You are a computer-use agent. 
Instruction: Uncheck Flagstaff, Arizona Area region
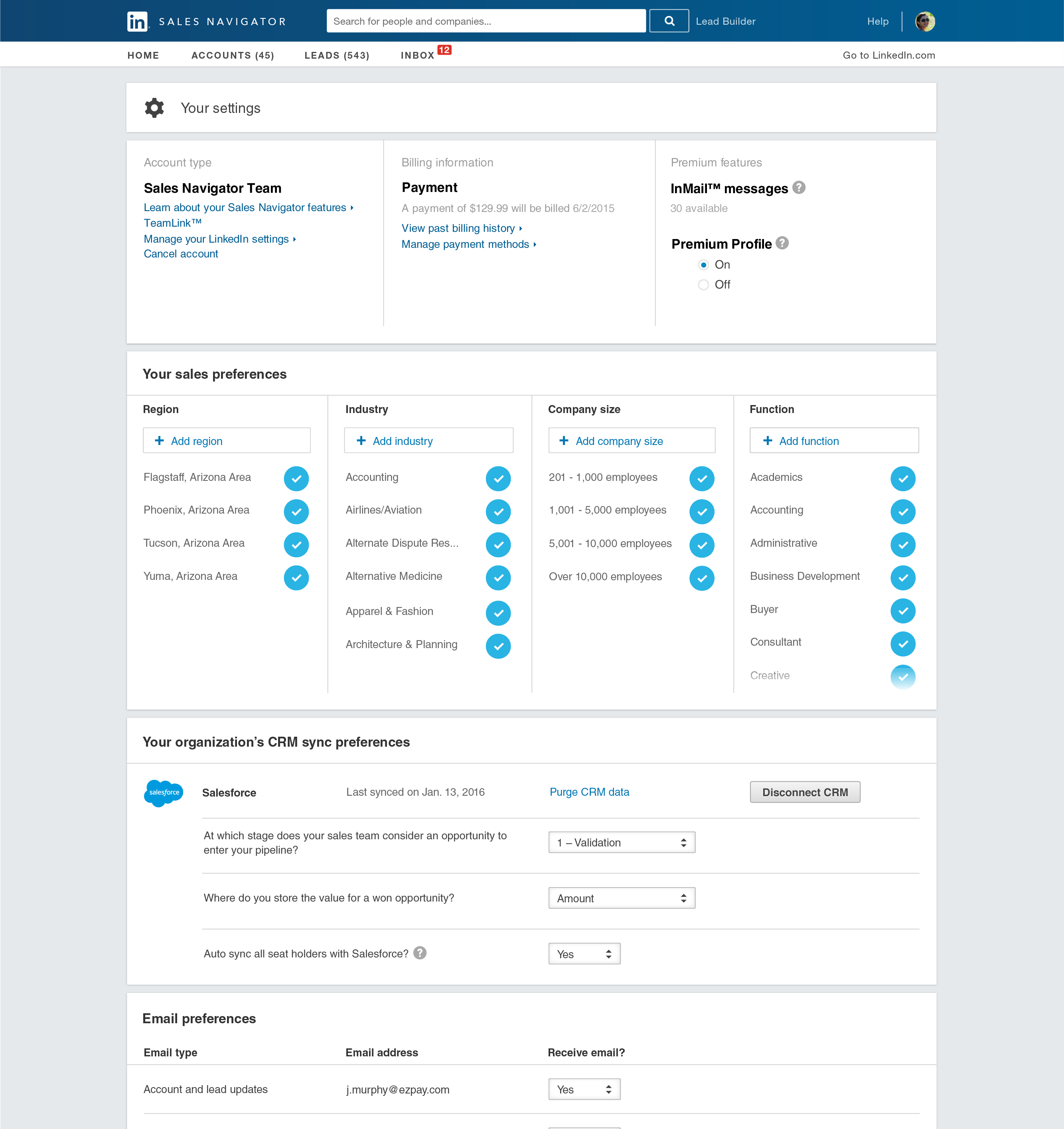[x=296, y=479]
